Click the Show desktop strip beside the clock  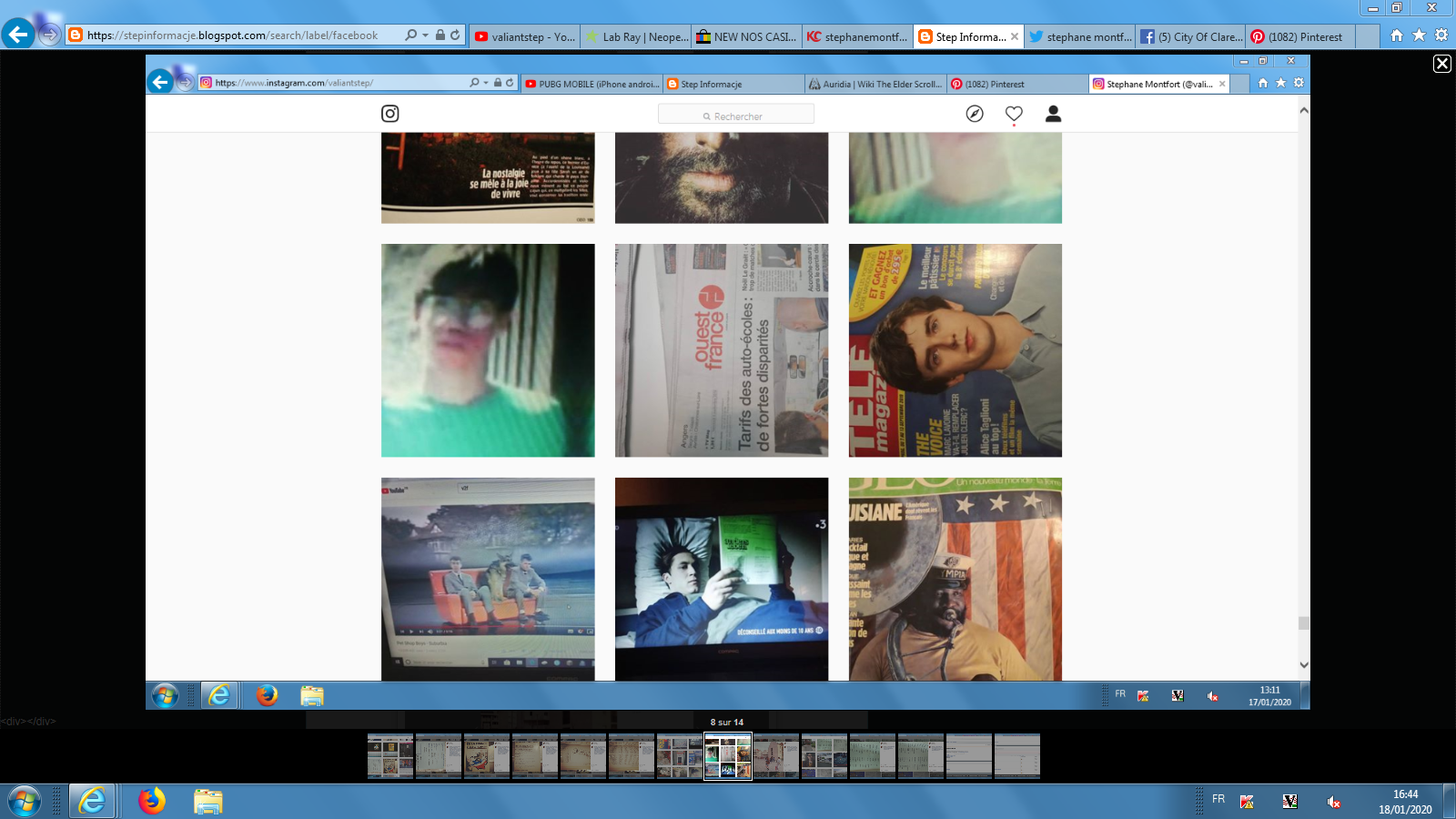coord(1450,802)
